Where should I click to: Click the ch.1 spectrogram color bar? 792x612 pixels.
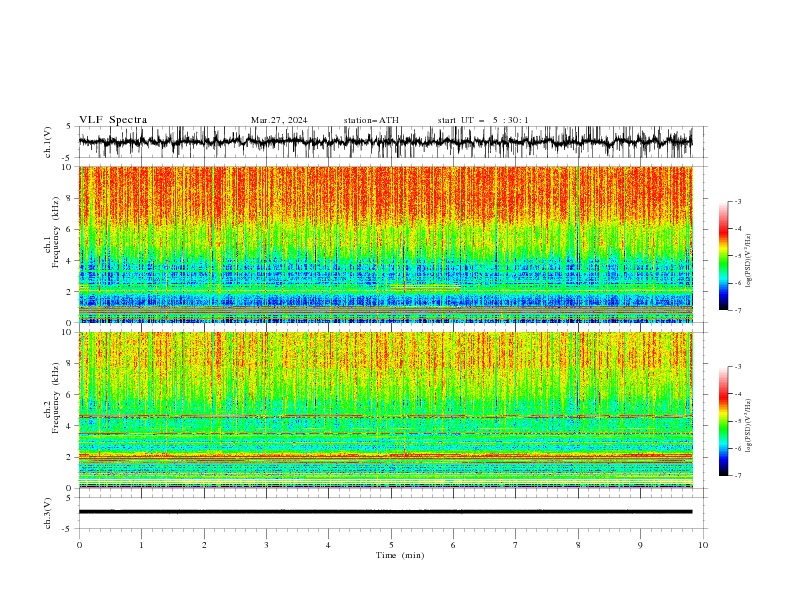coord(724,256)
